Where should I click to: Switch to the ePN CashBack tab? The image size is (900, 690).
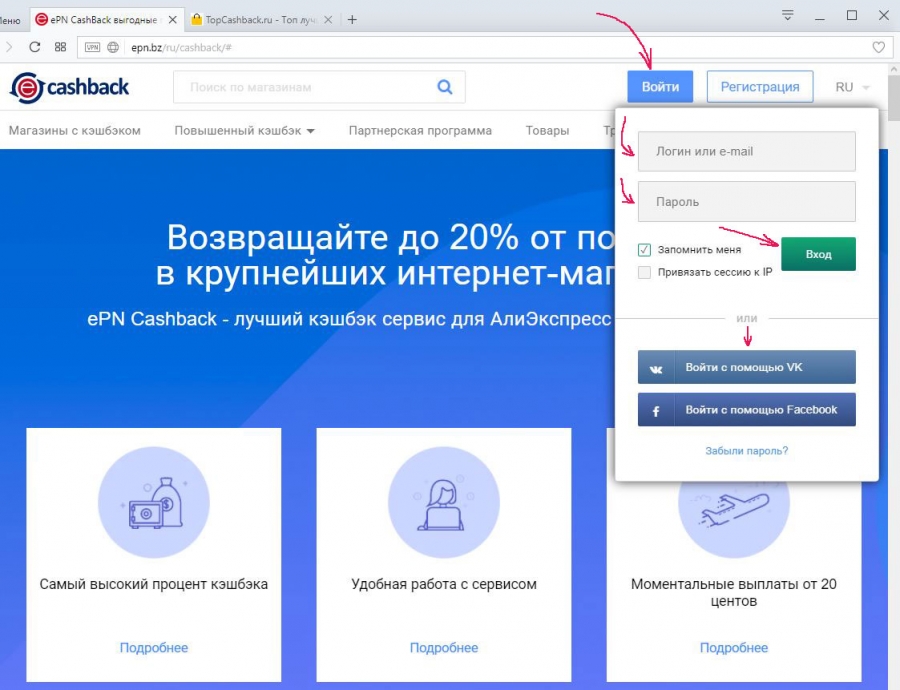pyautogui.click(x=107, y=20)
